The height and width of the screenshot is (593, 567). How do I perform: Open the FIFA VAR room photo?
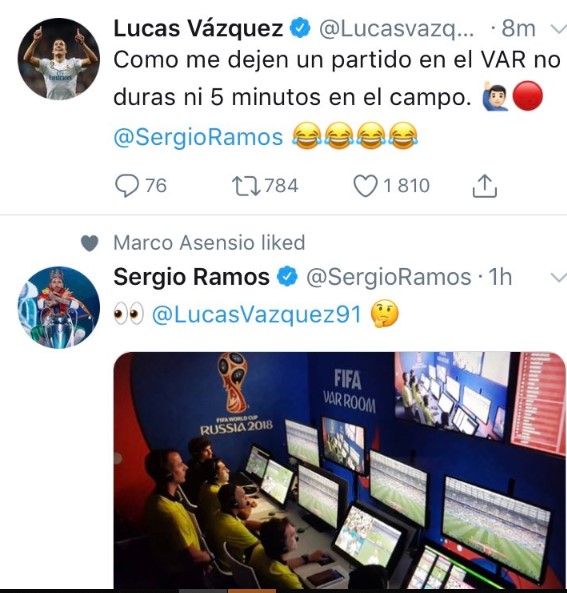click(339, 470)
